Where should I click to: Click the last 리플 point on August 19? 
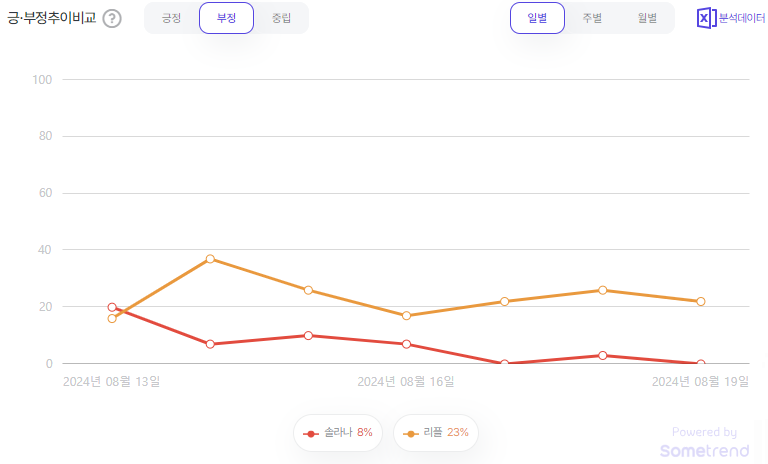700,301
